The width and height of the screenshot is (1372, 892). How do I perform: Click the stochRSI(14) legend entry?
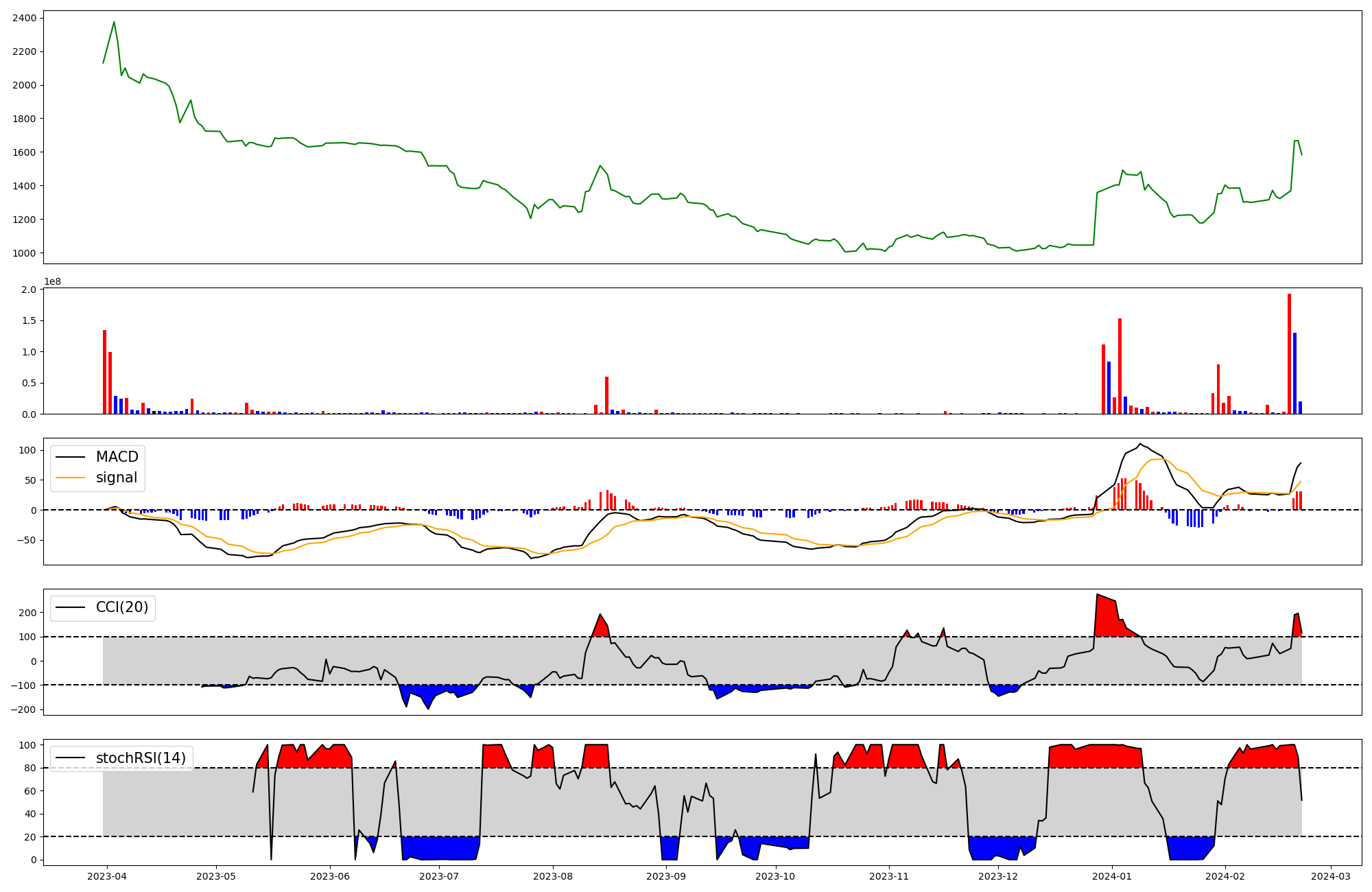[x=141, y=758]
